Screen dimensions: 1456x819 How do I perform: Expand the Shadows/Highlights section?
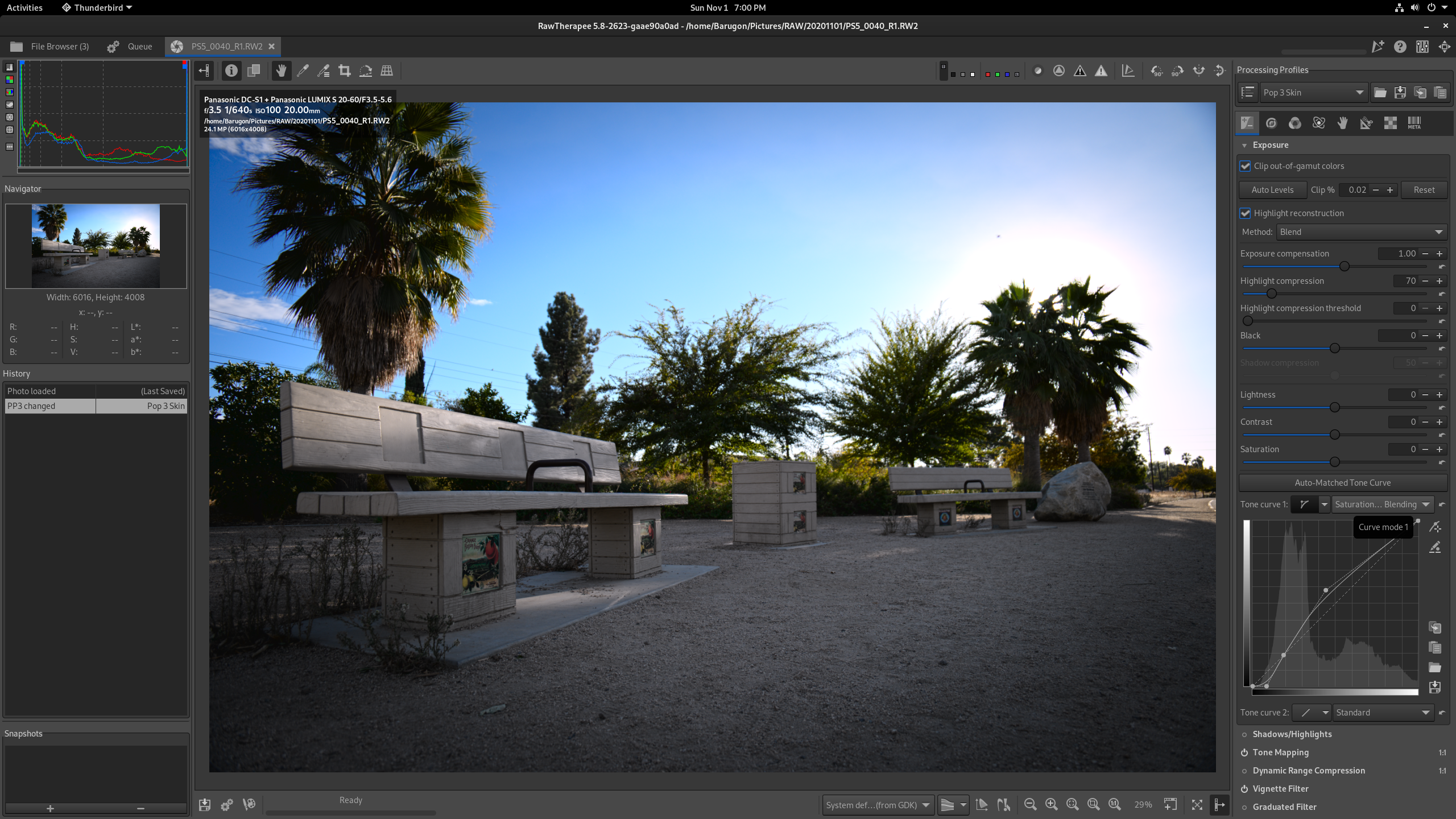tap(1292, 734)
